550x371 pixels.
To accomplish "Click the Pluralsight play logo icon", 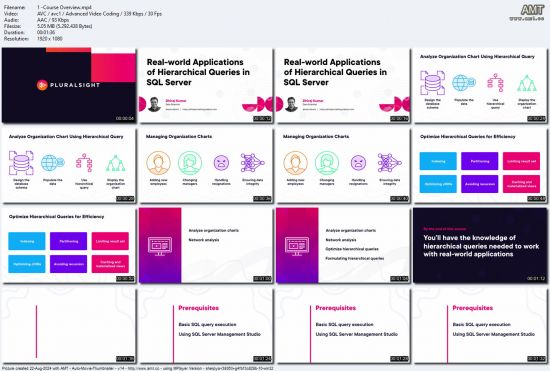I will 42,85.
